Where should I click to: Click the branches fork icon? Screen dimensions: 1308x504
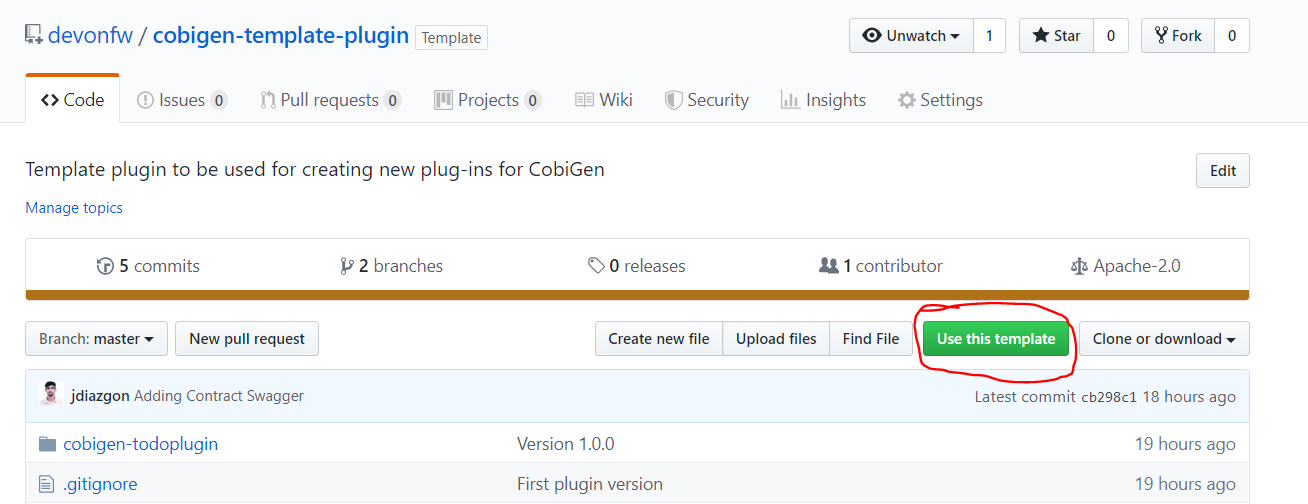[x=347, y=266]
